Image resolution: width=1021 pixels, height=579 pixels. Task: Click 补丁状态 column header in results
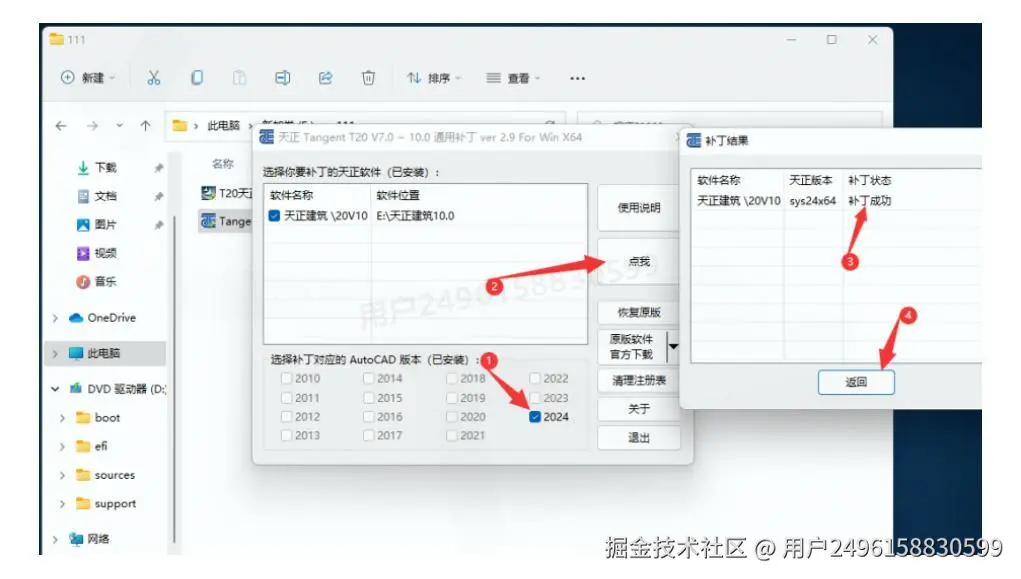tap(869, 180)
